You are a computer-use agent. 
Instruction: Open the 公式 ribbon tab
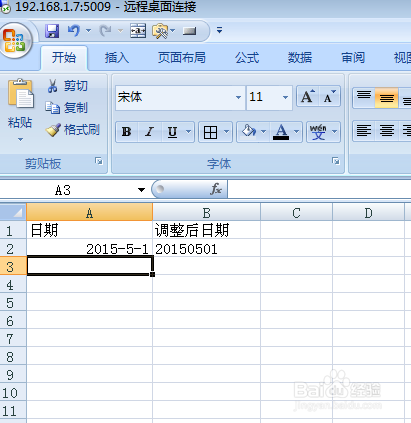(247, 58)
